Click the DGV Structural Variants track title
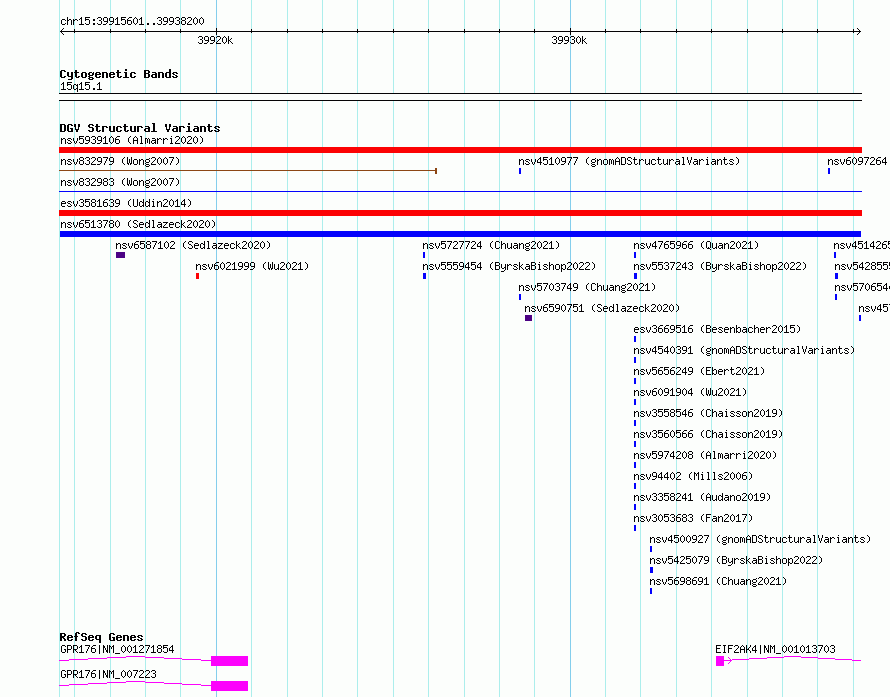The height and width of the screenshot is (697, 890). (140, 128)
